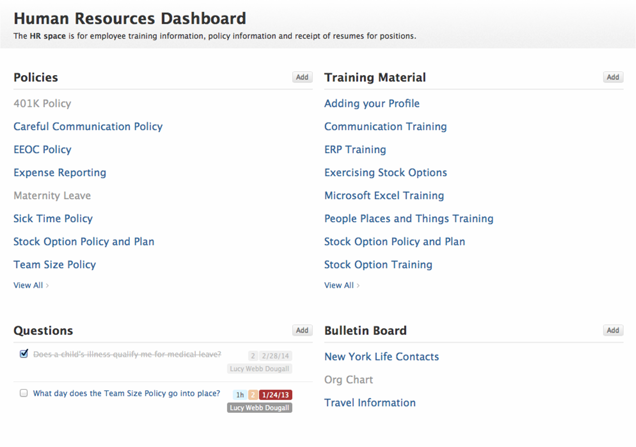This screenshot has height=447, width=636.
Task: Click Add button in Bulletin Board section
Action: point(612,330)
